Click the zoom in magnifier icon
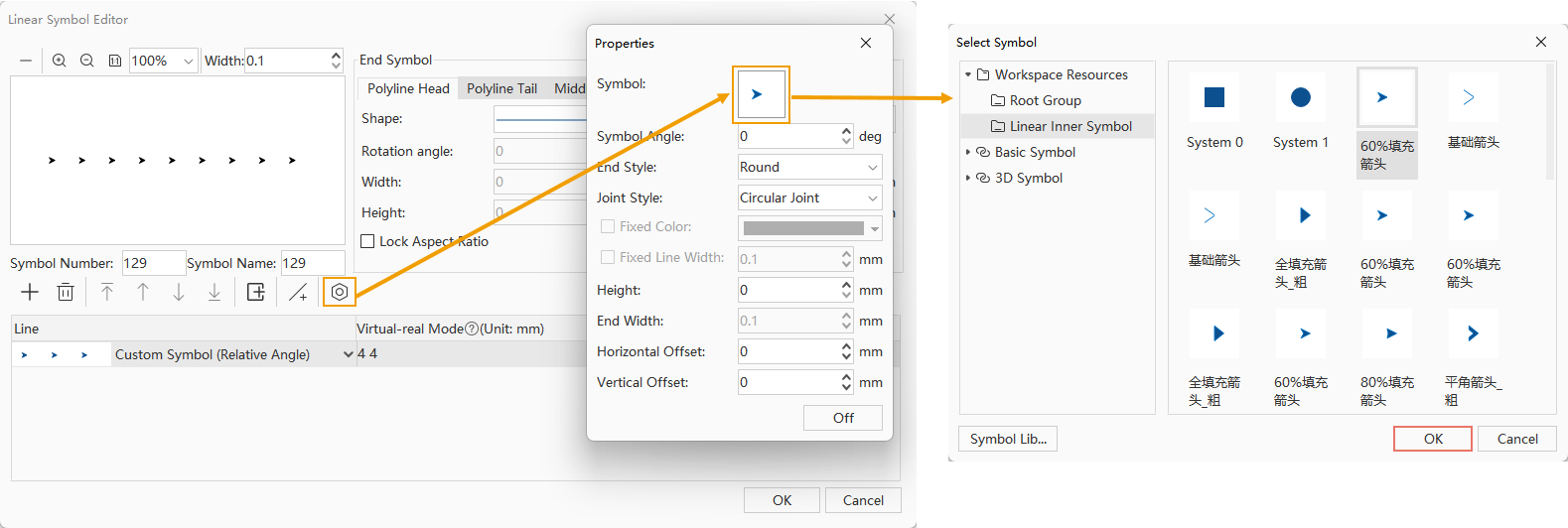This screenshot has height=528, width=1568. point(60,61)
